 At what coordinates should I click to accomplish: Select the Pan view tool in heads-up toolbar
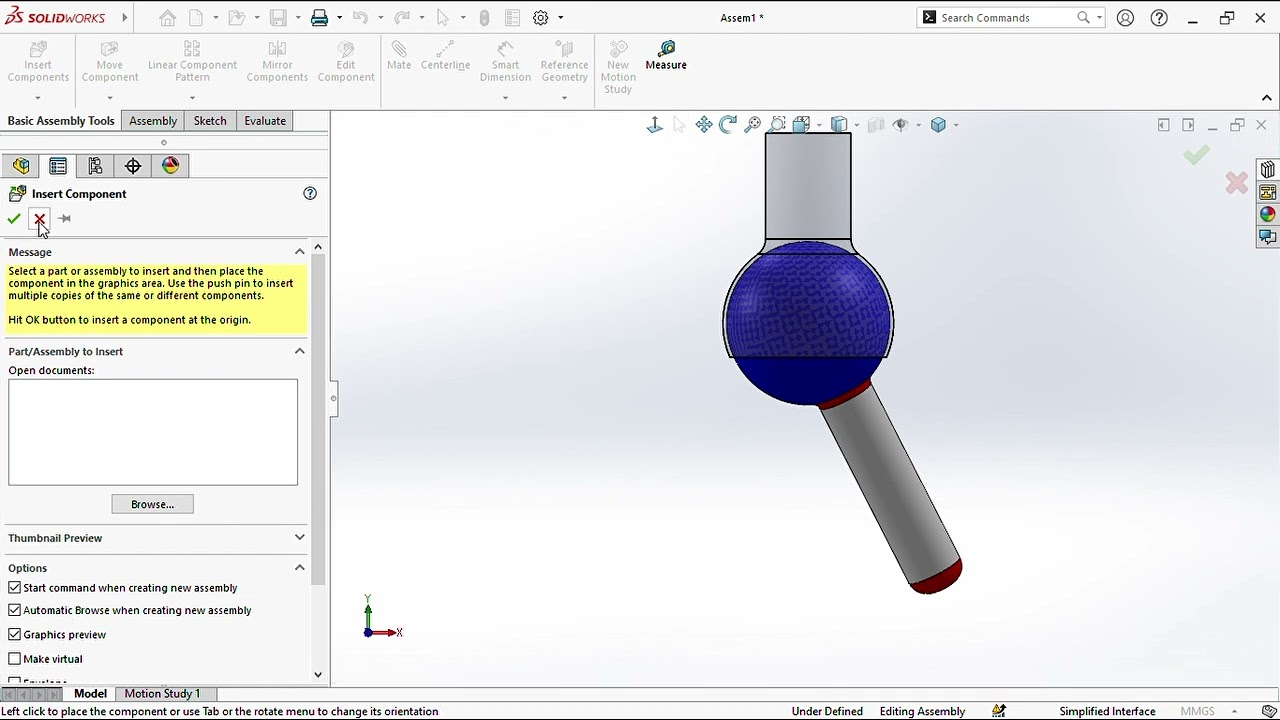coord(704,125)
